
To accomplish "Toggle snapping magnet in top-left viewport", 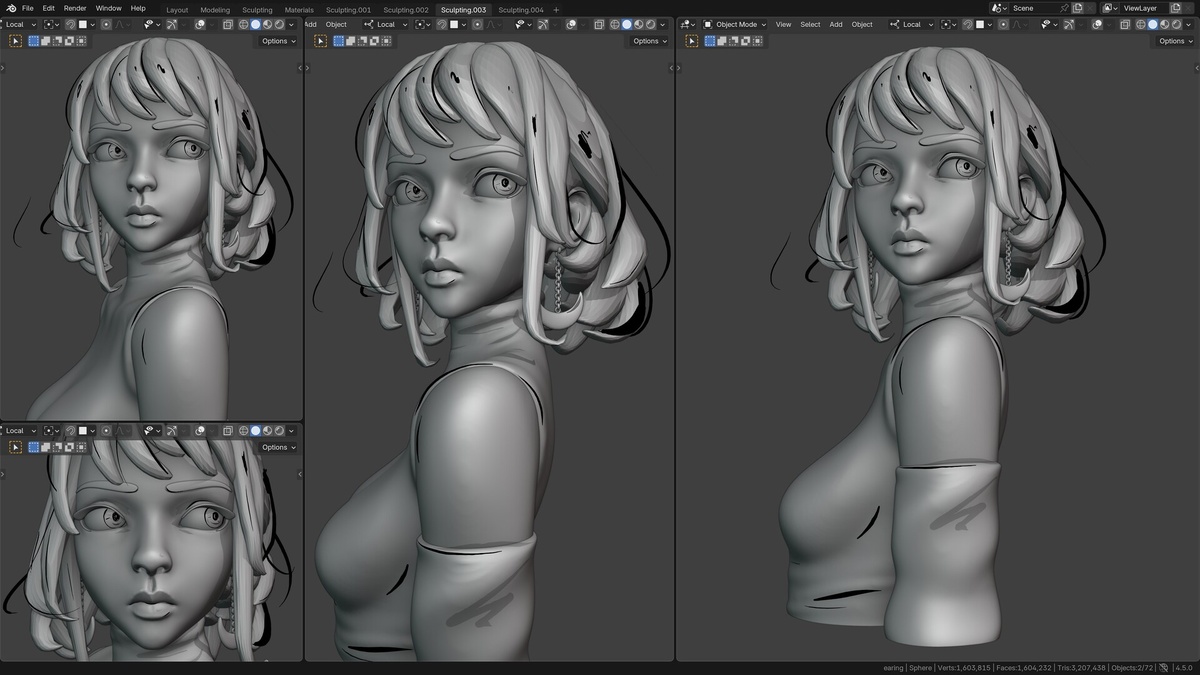I will click(70, 24).
